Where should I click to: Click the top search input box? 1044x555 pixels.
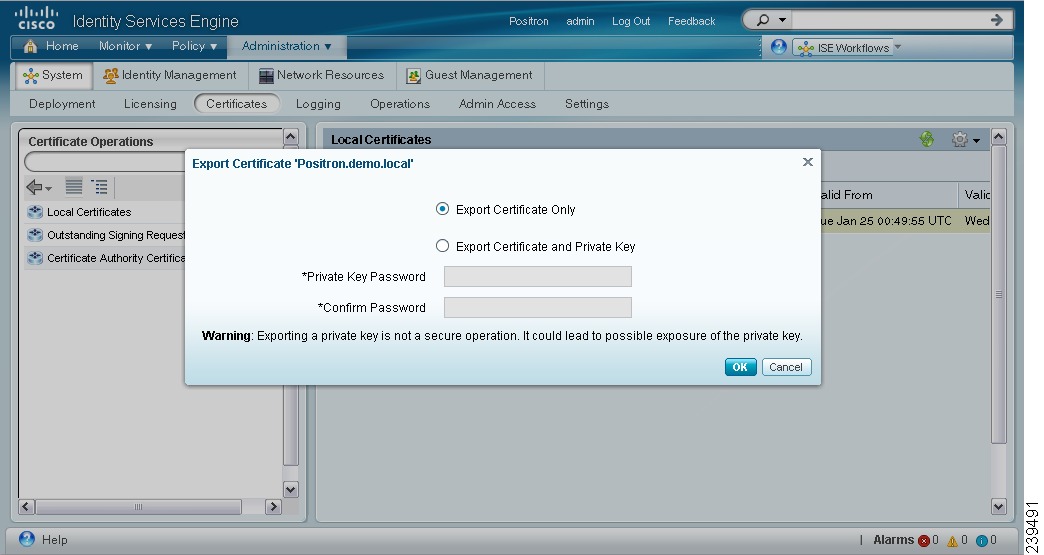point(889,20)
